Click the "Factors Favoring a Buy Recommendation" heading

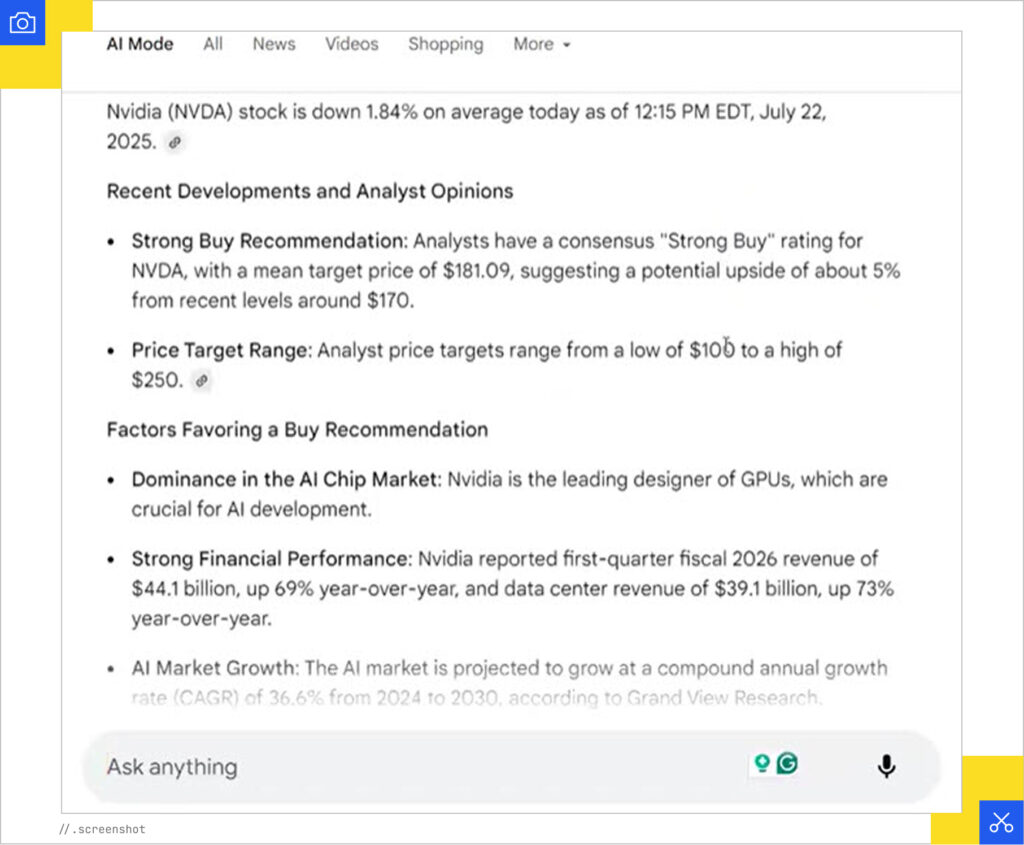pos(297,430)
